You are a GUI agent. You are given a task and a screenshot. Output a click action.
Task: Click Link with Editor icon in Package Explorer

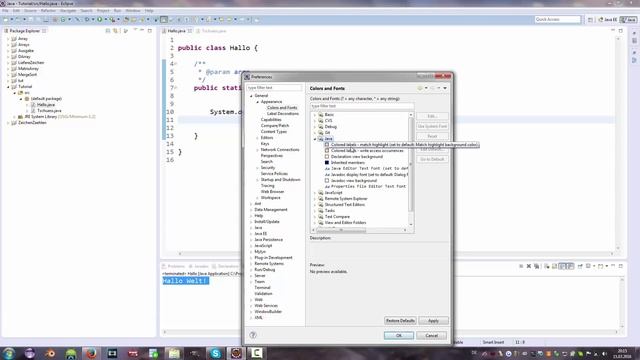click(x=116, y=31)
